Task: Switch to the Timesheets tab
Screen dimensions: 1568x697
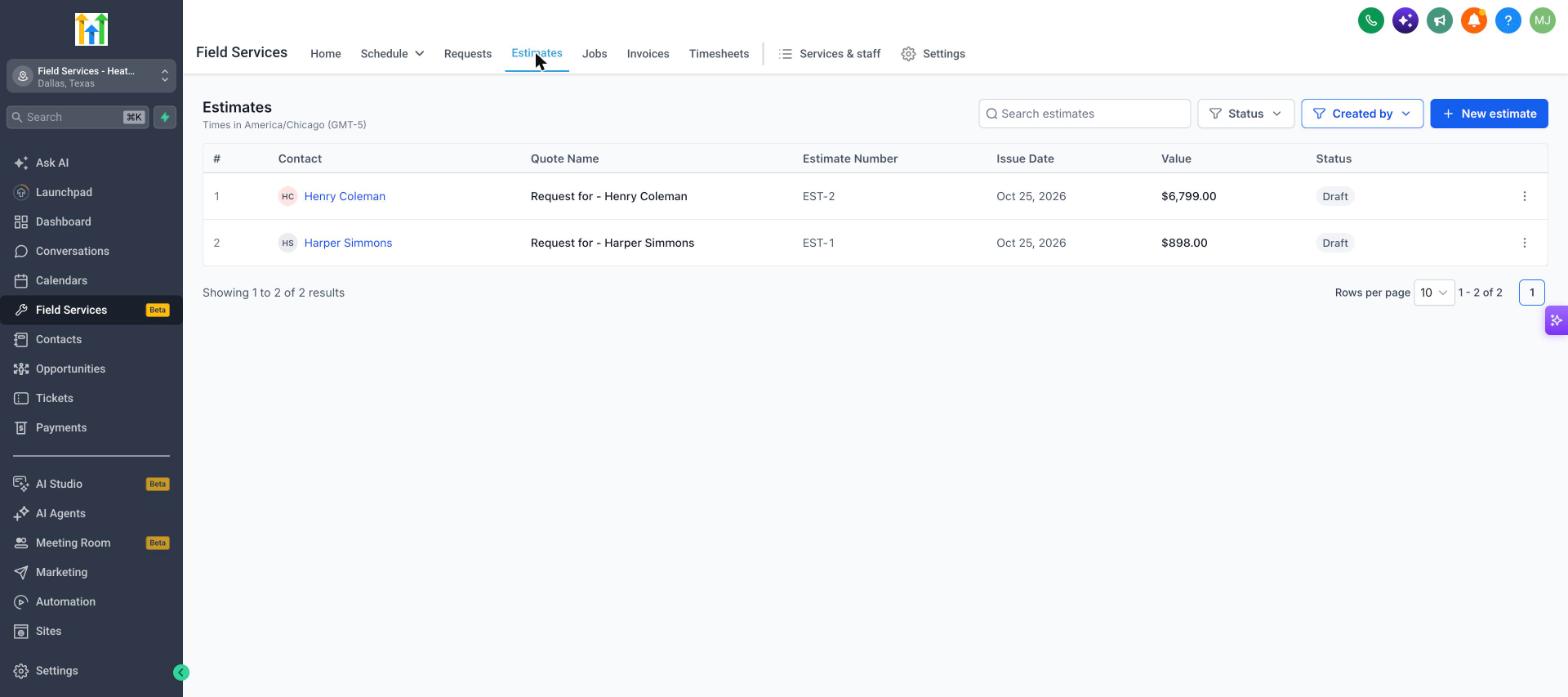Action: (x=719, y=54)
